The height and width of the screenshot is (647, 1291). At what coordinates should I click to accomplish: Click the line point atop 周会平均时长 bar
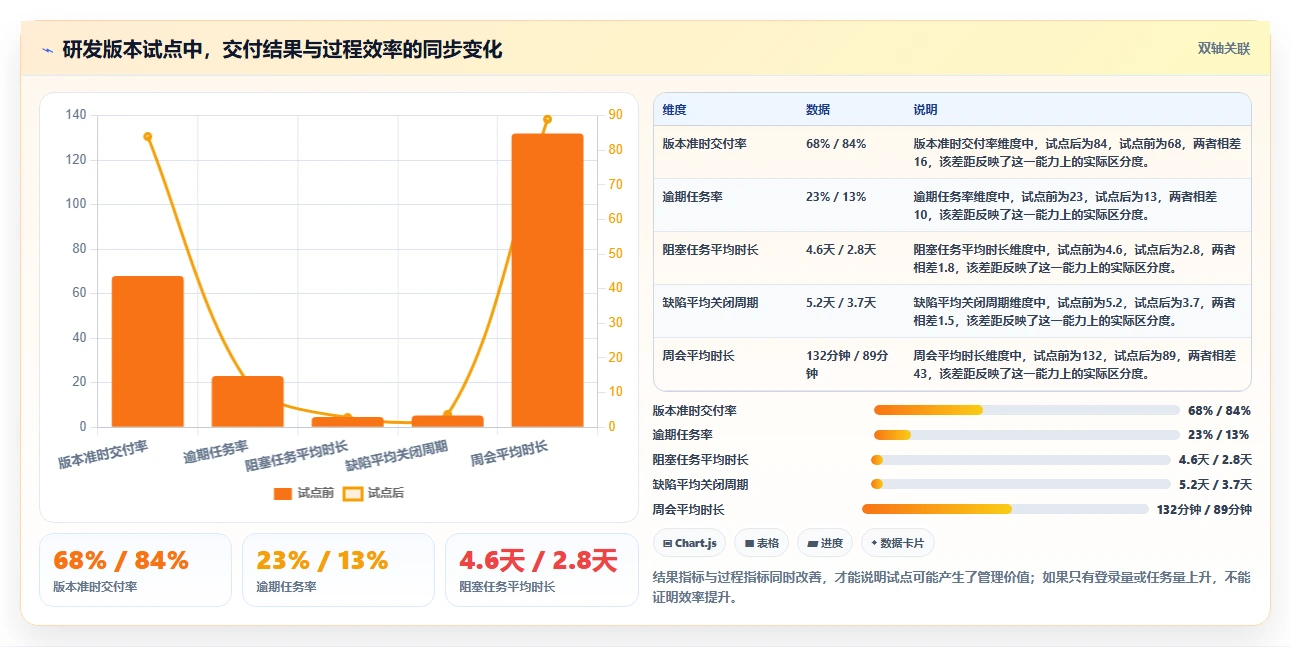click(547, 119)
